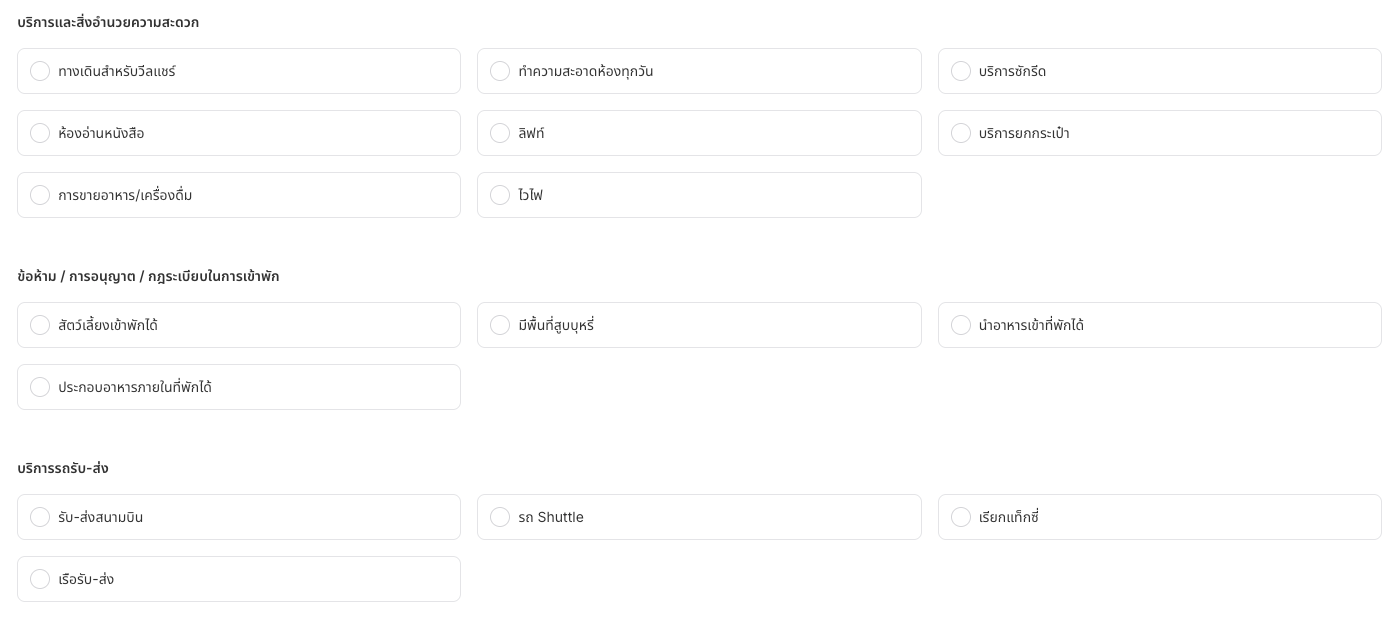This screenshot has width=1398, height=618.
Task: Enable นำอาหารเข้าที่พักได้ rule
Action: (x=961, y=325)
